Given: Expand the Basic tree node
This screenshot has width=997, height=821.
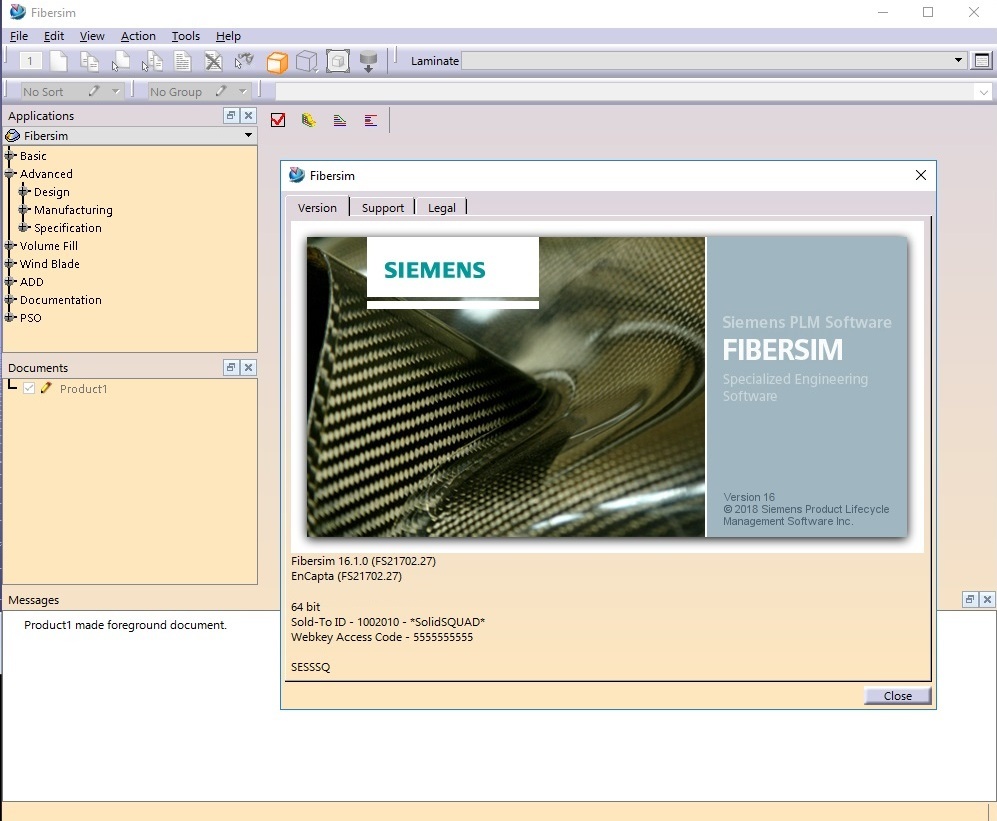Looking at the screenshot, I should 10,156.
